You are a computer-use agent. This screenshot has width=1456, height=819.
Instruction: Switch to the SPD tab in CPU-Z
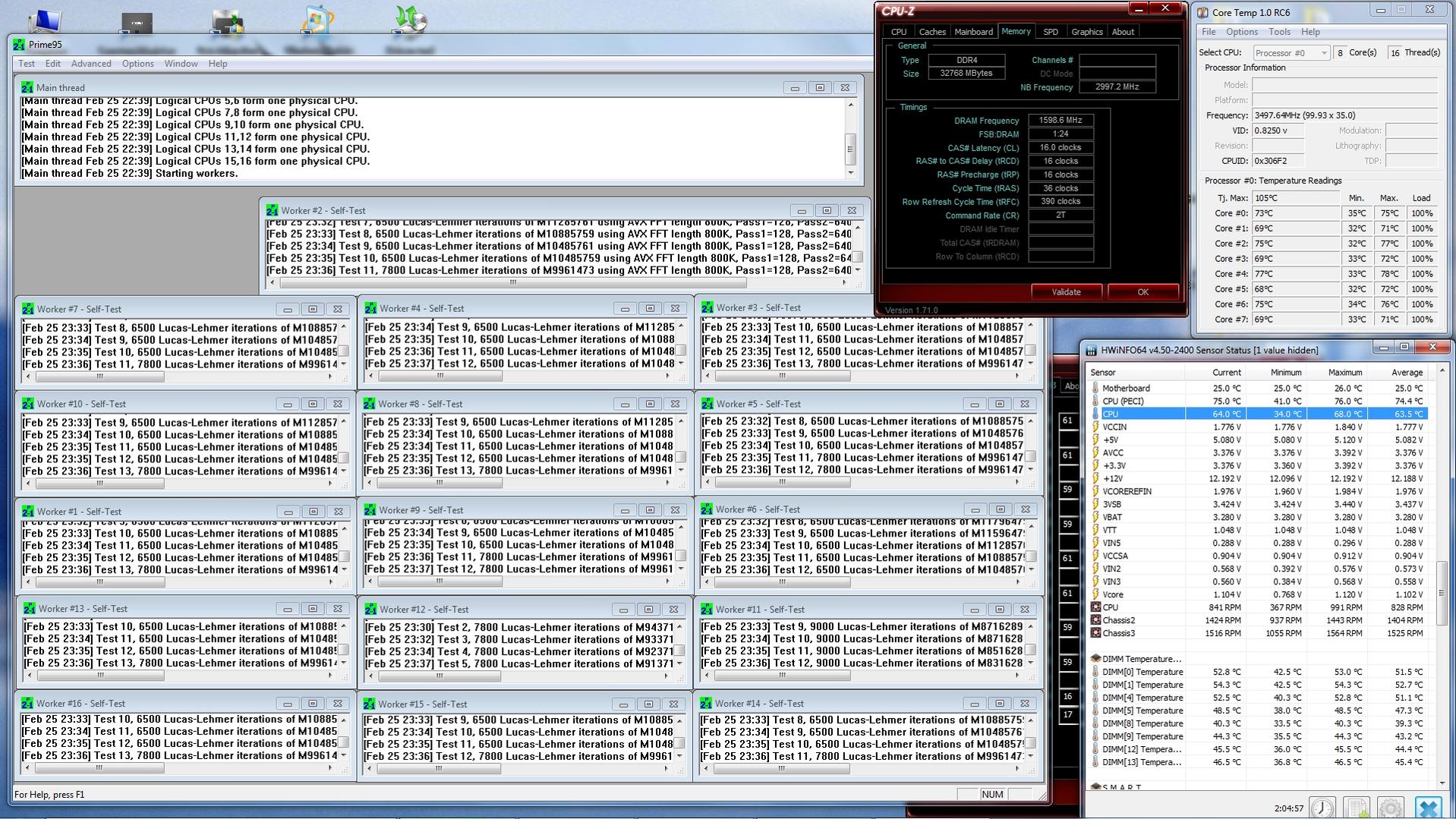(1051, 32)
